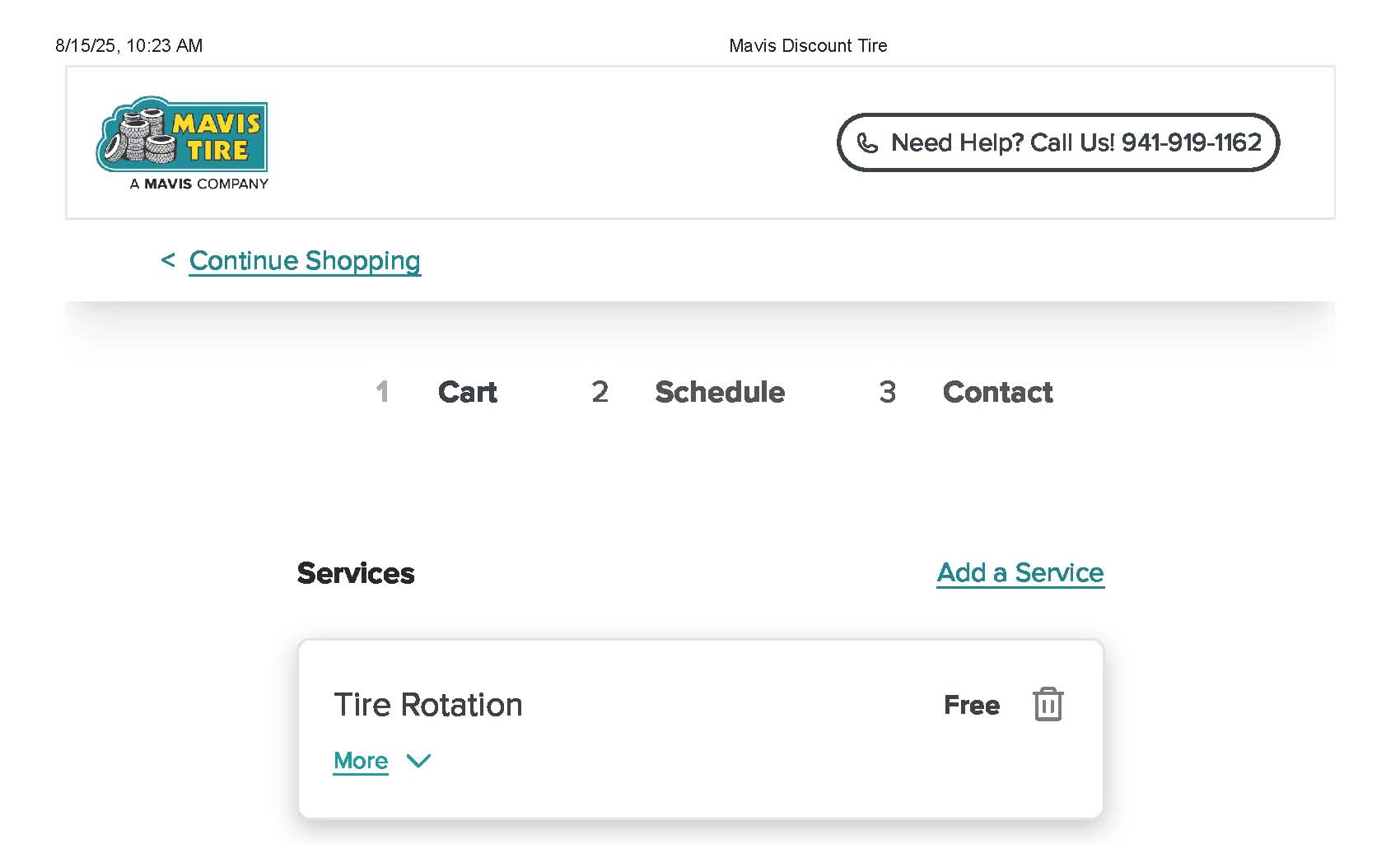Call us at 941-919-1162 button
The height and width of the screenshot is (844, 1400).
tap(1058, 142)
